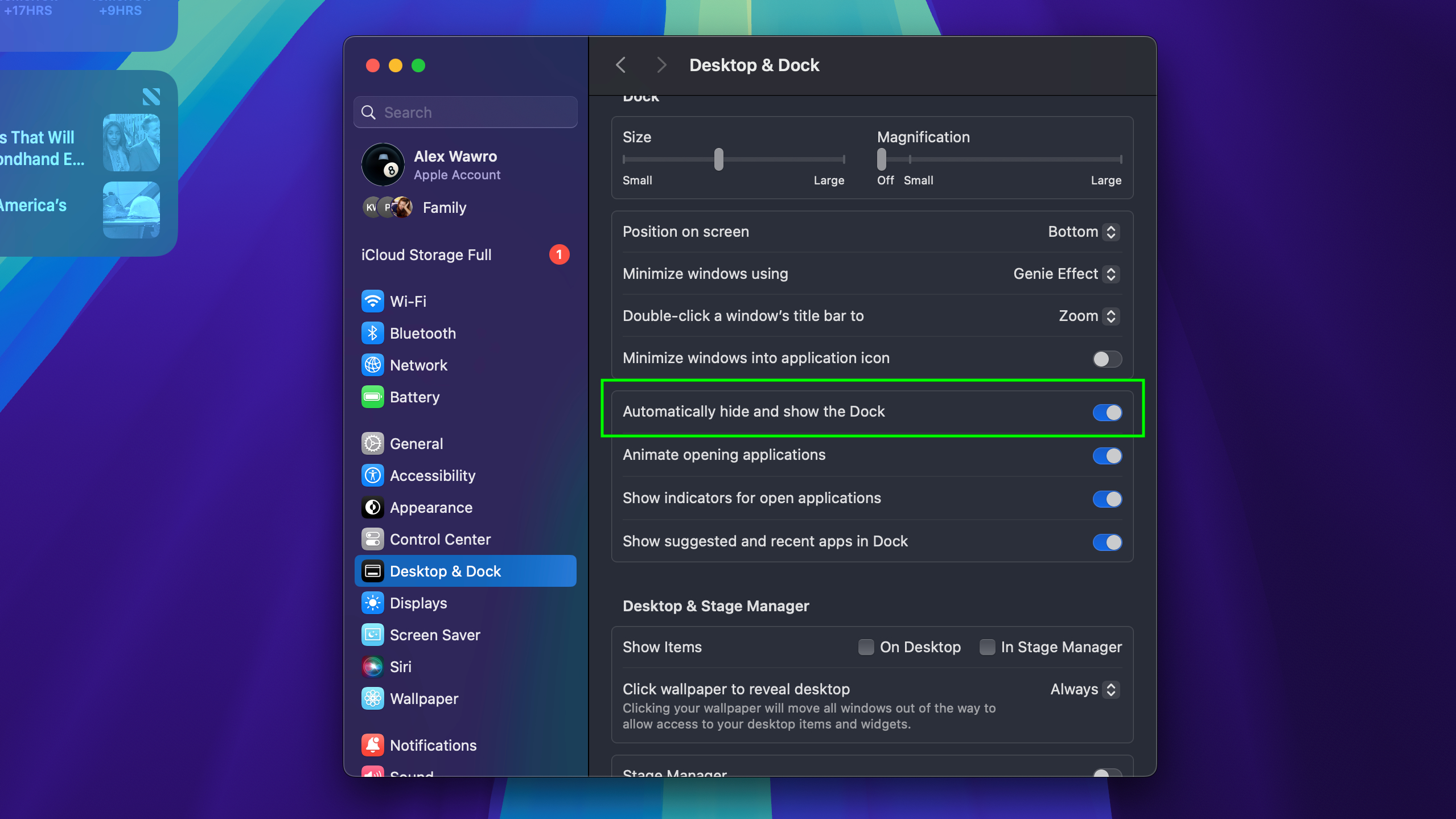The width and height of the screenshot is (1456, 819).
Task: Open the first news thumbnail in the widget
Action: click(x=131, y=143)
